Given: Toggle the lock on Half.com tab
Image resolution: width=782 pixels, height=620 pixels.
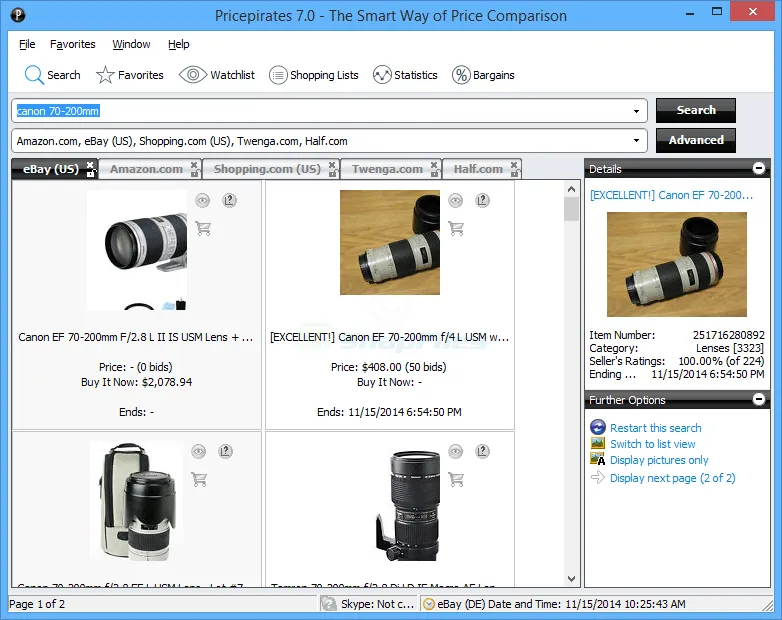Looking at the screenshot, I should 514,173.
